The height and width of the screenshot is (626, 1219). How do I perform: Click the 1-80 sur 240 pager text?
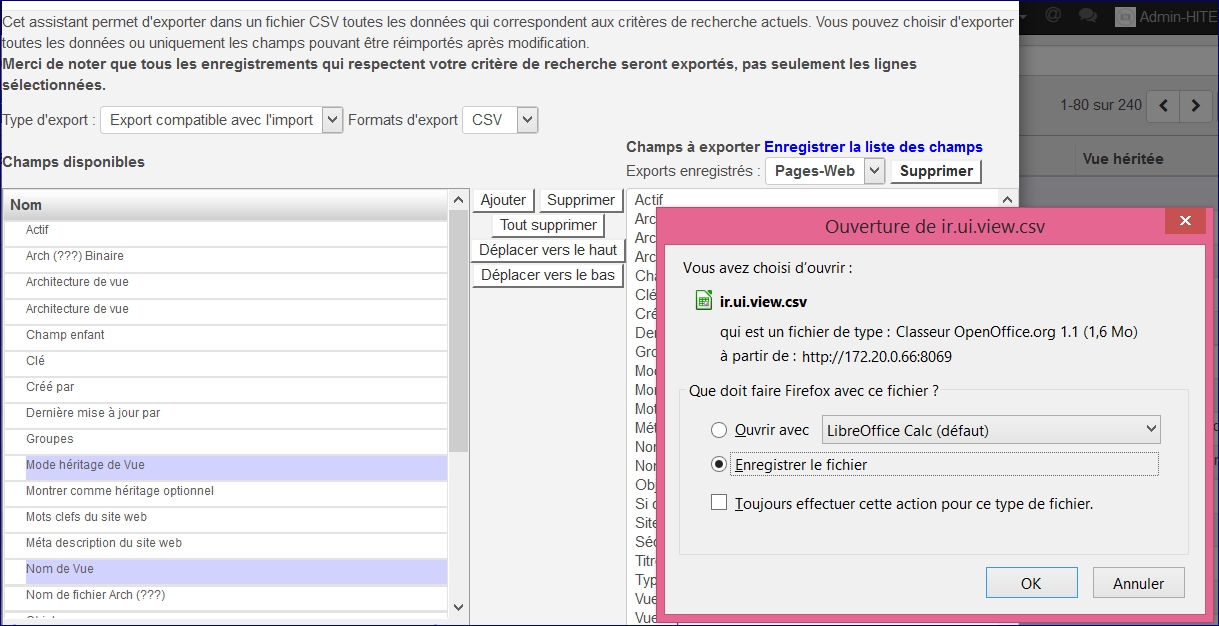[1101, 105]
